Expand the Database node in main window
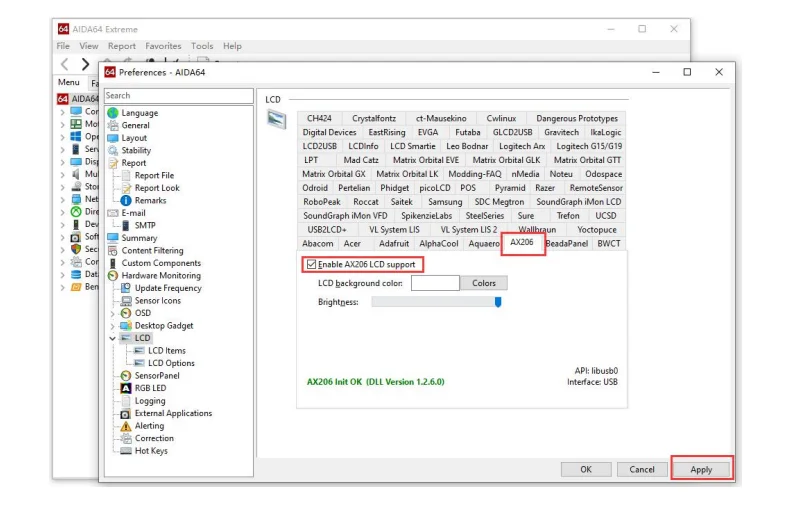 (x=62, y=275)
